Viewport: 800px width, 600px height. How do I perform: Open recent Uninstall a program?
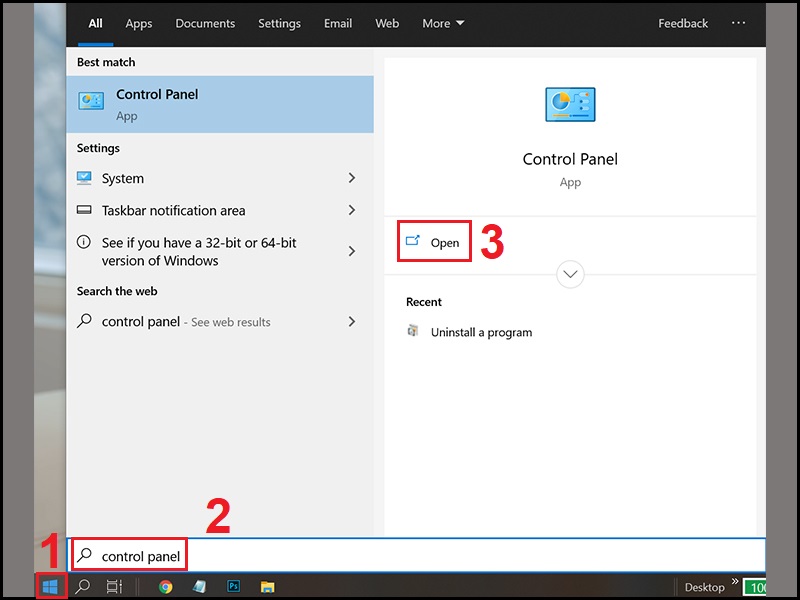point(481,332)
